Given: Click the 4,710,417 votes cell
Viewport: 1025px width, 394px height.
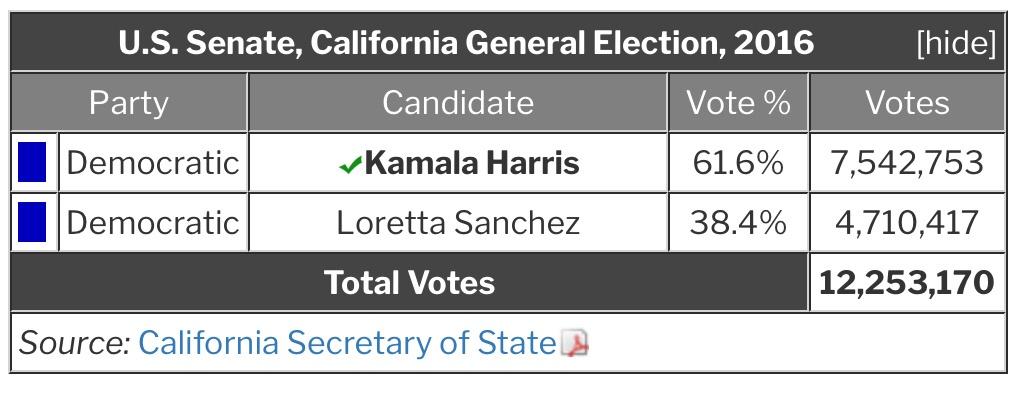Looking at the screenshot, I should (x=907, y=223).
